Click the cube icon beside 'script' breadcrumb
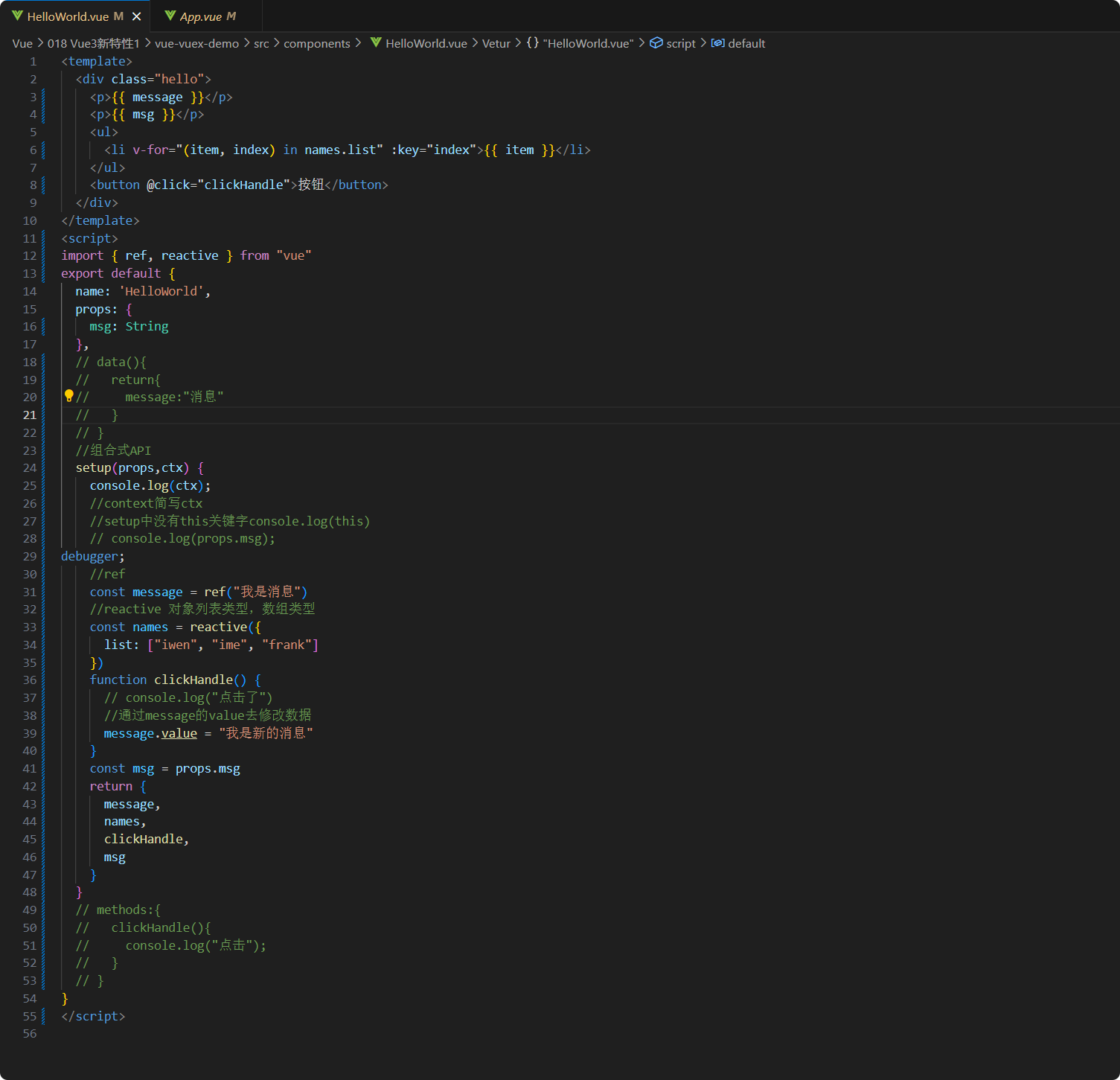Viewport: 1120px width, 1080px height. coord(656,43)
